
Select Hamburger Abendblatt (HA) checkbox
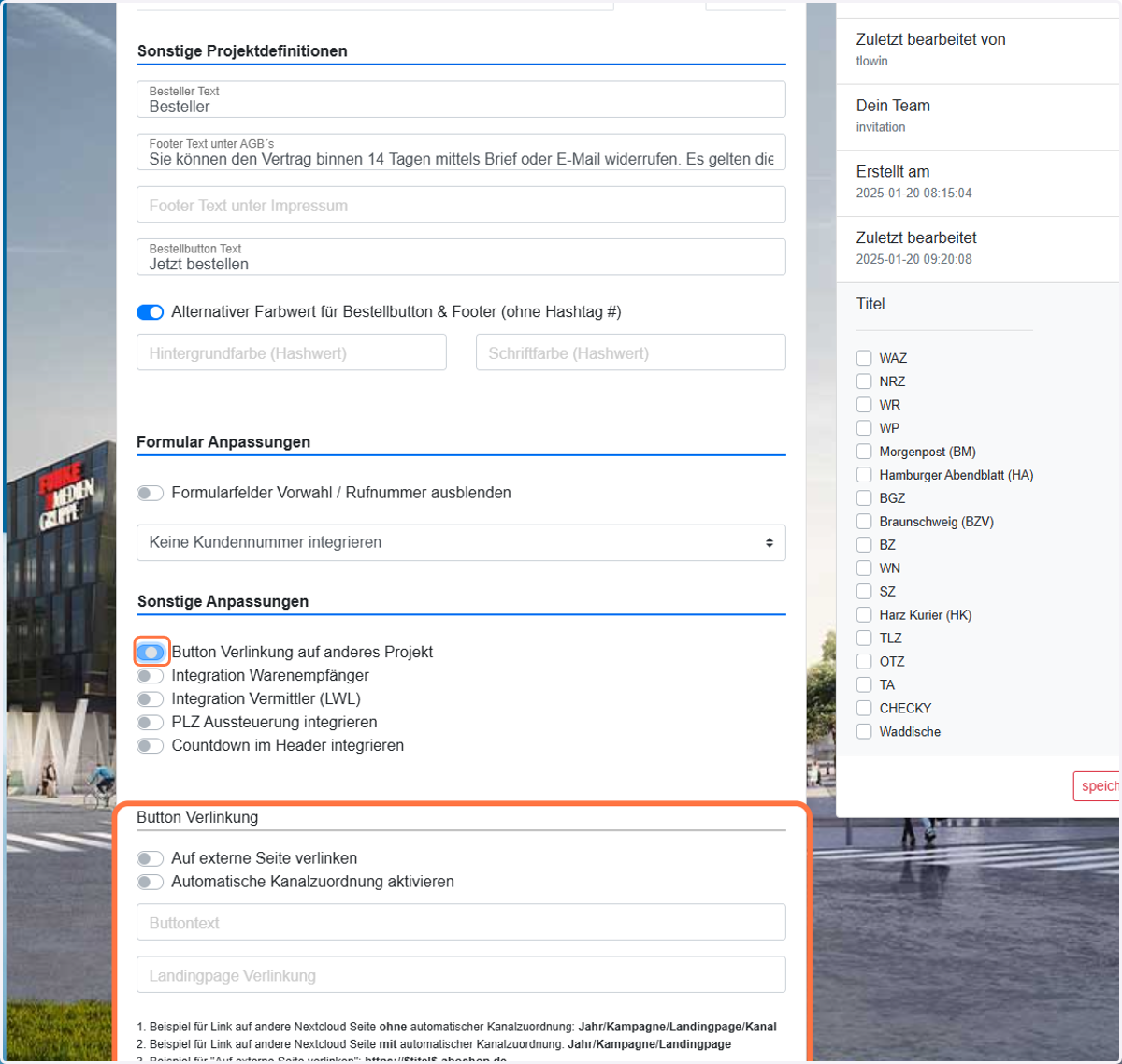pos(864,475)
